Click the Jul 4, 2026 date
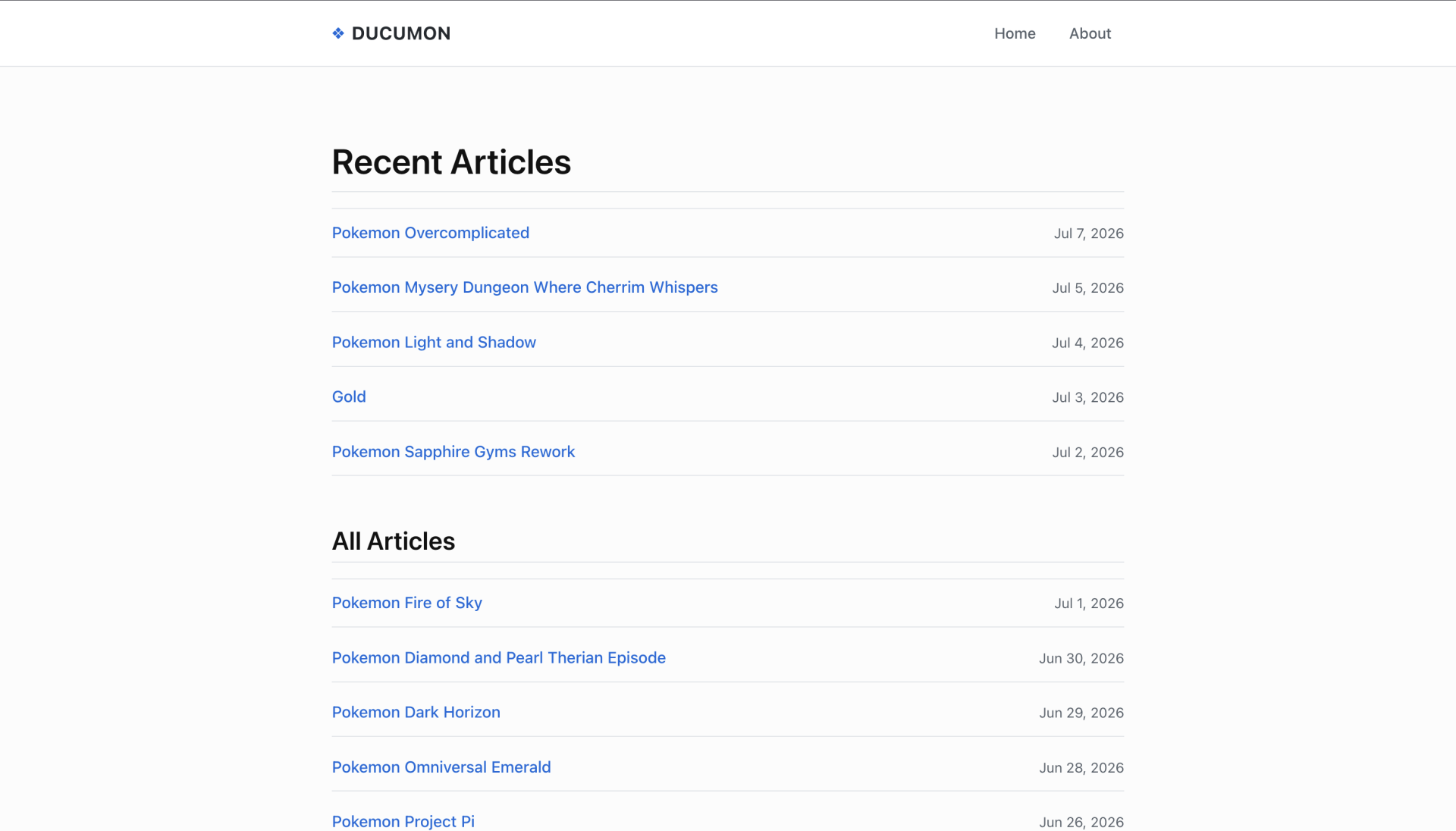 tap(1088, 343)
